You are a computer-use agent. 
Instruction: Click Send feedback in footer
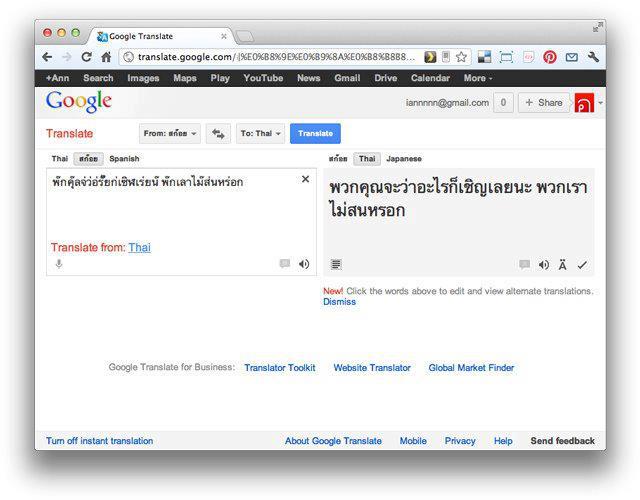pyautogui.click(x=562, y=441)
